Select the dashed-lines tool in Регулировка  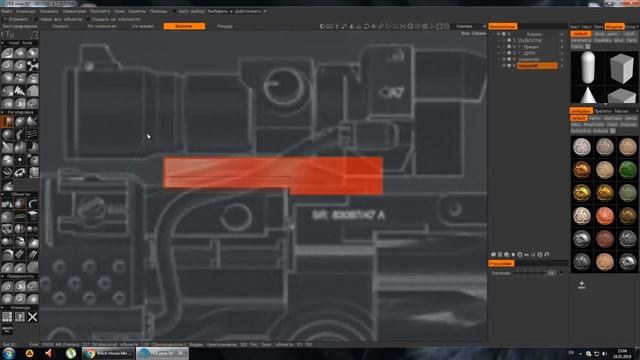coord(33,134)
